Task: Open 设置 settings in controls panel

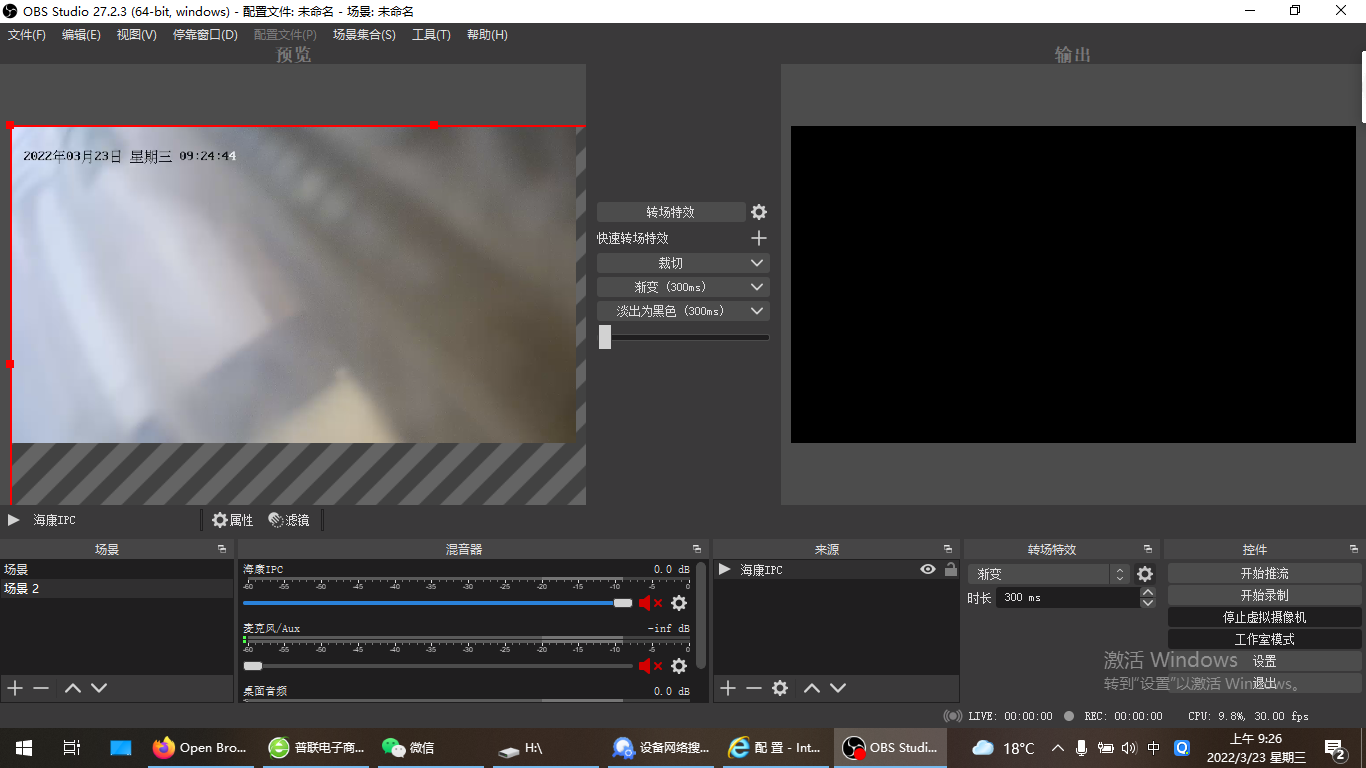Action: pyautogui.click(x=1264, y=661)
